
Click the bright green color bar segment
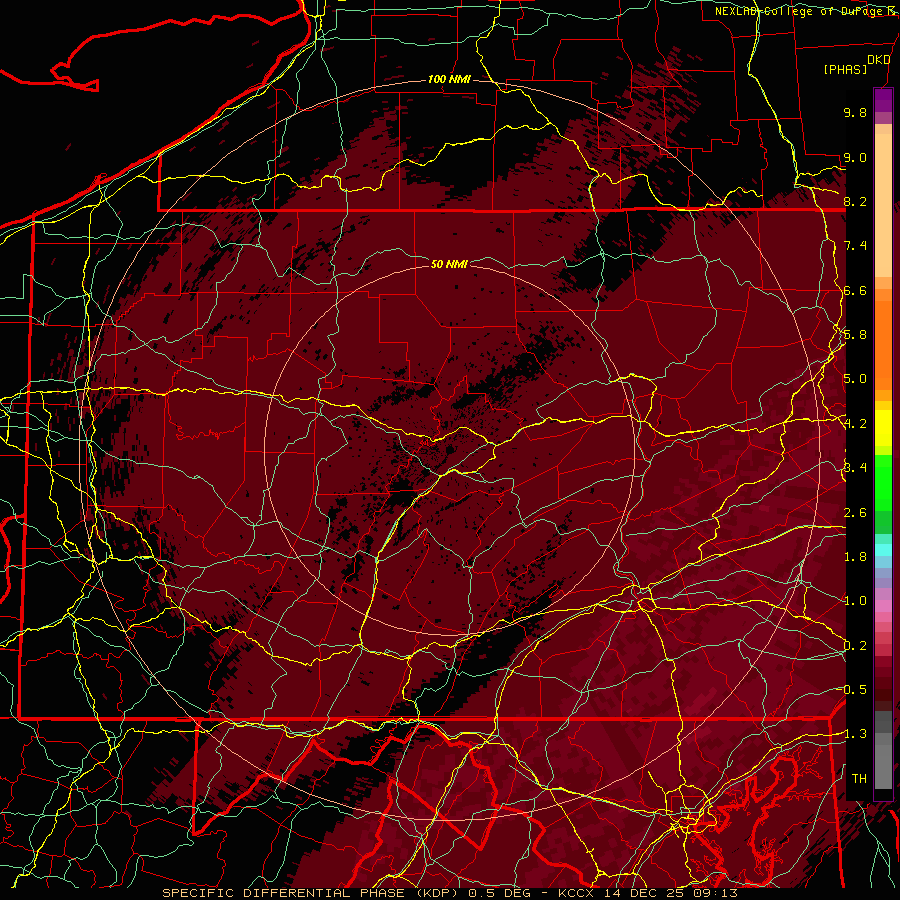[883, 482]
